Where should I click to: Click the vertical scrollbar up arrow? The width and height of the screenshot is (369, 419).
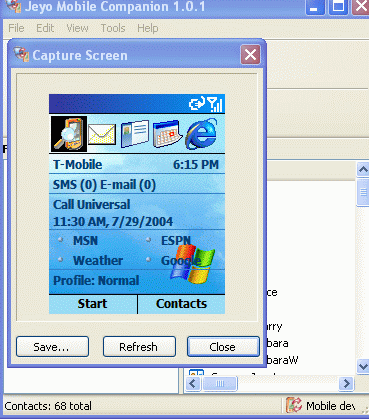coord(363,169)
